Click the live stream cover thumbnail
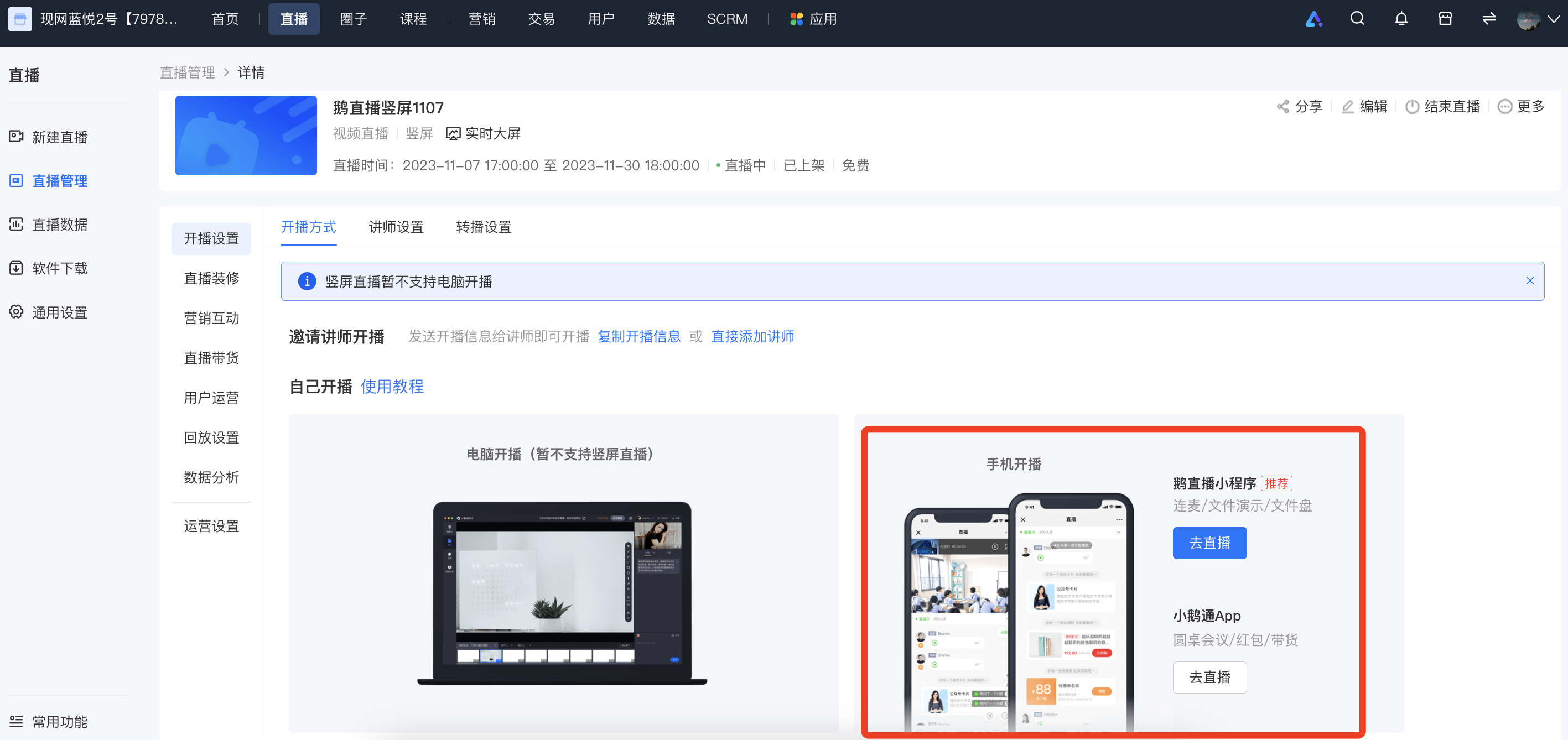 [246, 135]
